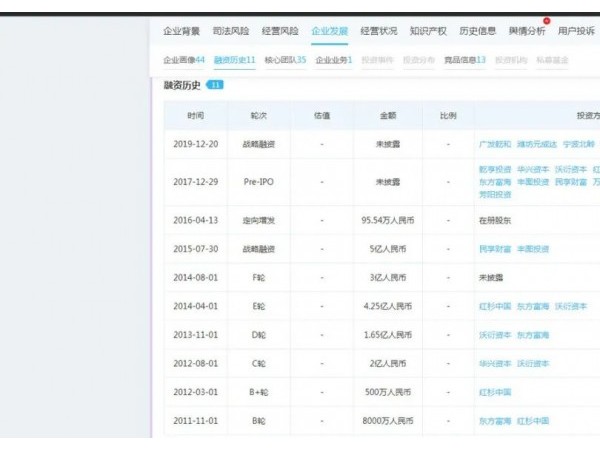Switch to the 核心团队 sub-tab

285,60
